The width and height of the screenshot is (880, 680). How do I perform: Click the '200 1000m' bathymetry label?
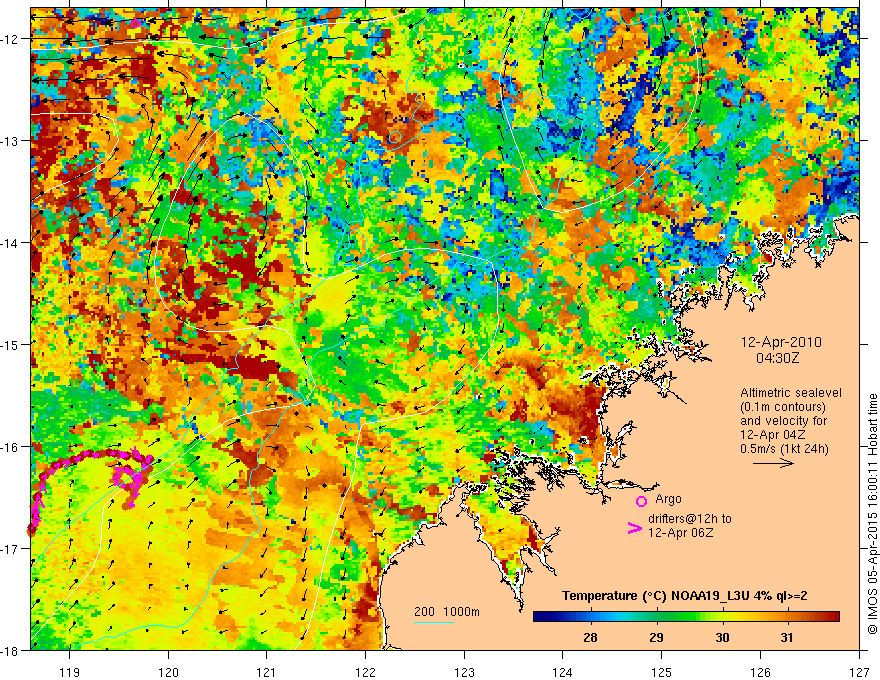click(x=447, y=612)
